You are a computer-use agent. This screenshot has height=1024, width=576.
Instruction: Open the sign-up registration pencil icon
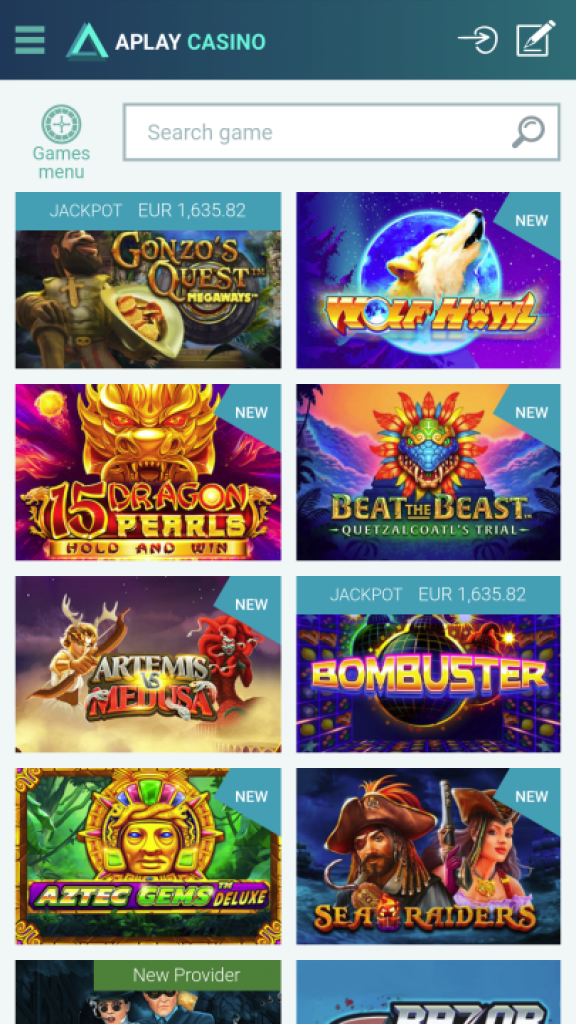(536, 39)
